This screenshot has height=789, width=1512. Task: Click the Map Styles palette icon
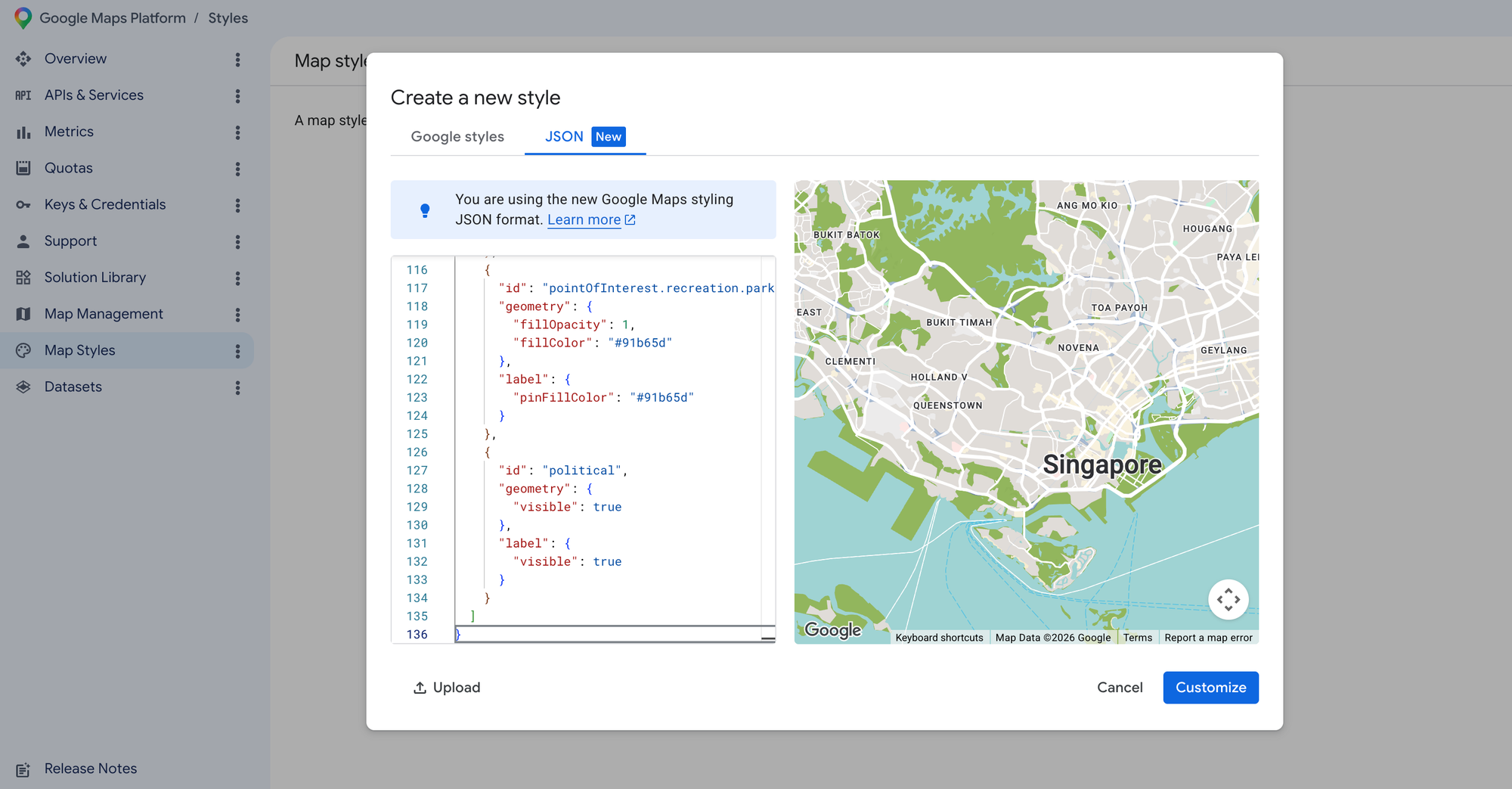coord(23,350)
